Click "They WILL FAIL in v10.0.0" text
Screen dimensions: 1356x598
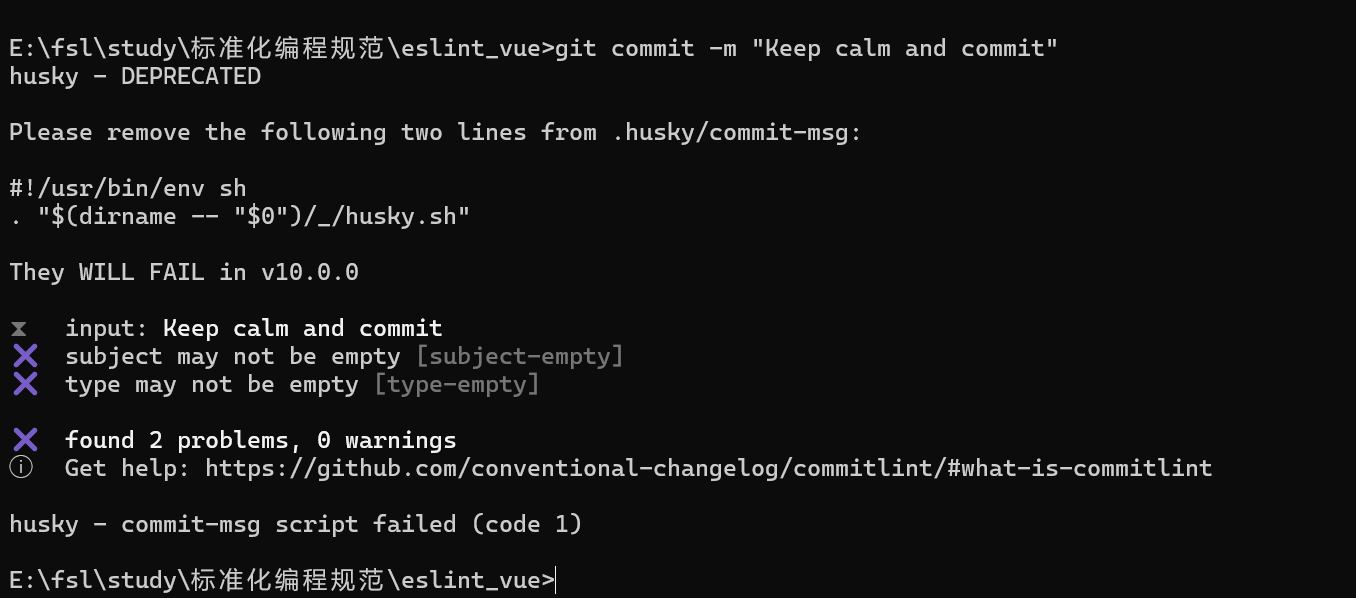tap(184, 272)
